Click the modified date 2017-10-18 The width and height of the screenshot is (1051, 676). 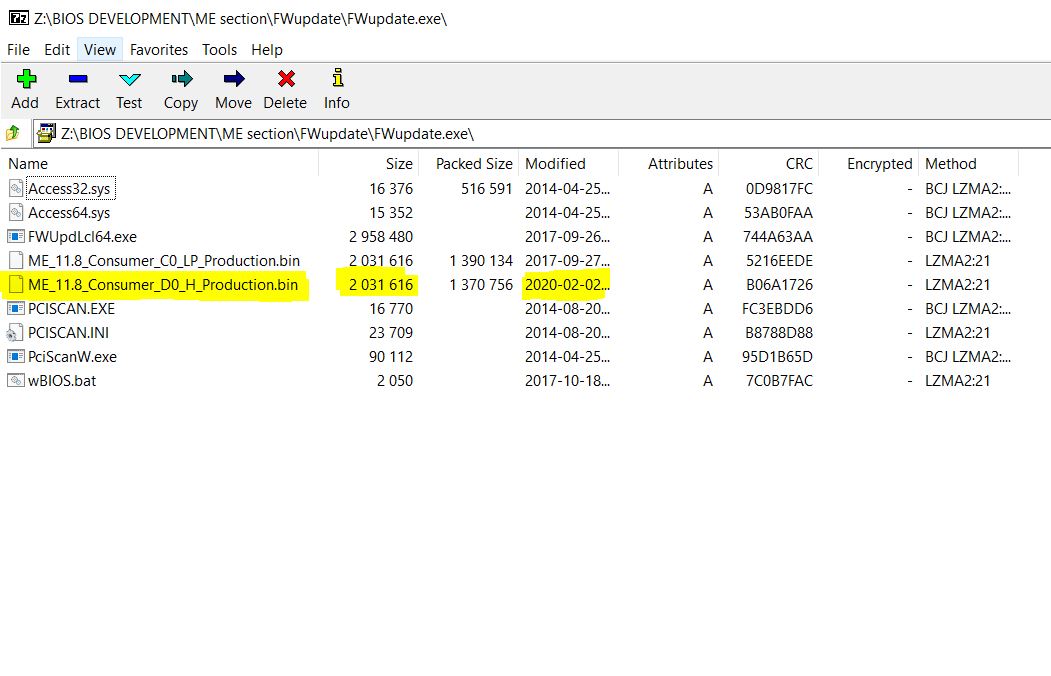point(567,381)
